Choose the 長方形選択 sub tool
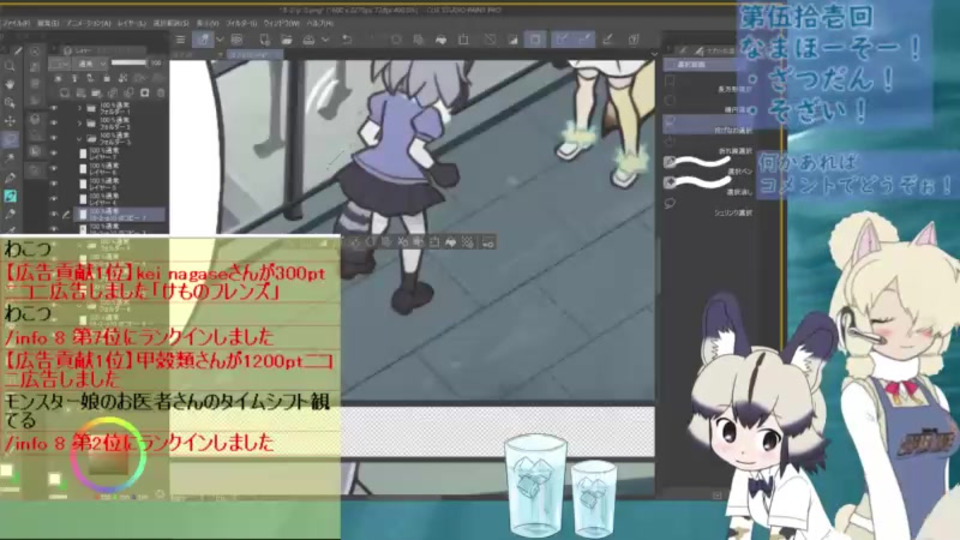The image size is (960, 540). 710,84
